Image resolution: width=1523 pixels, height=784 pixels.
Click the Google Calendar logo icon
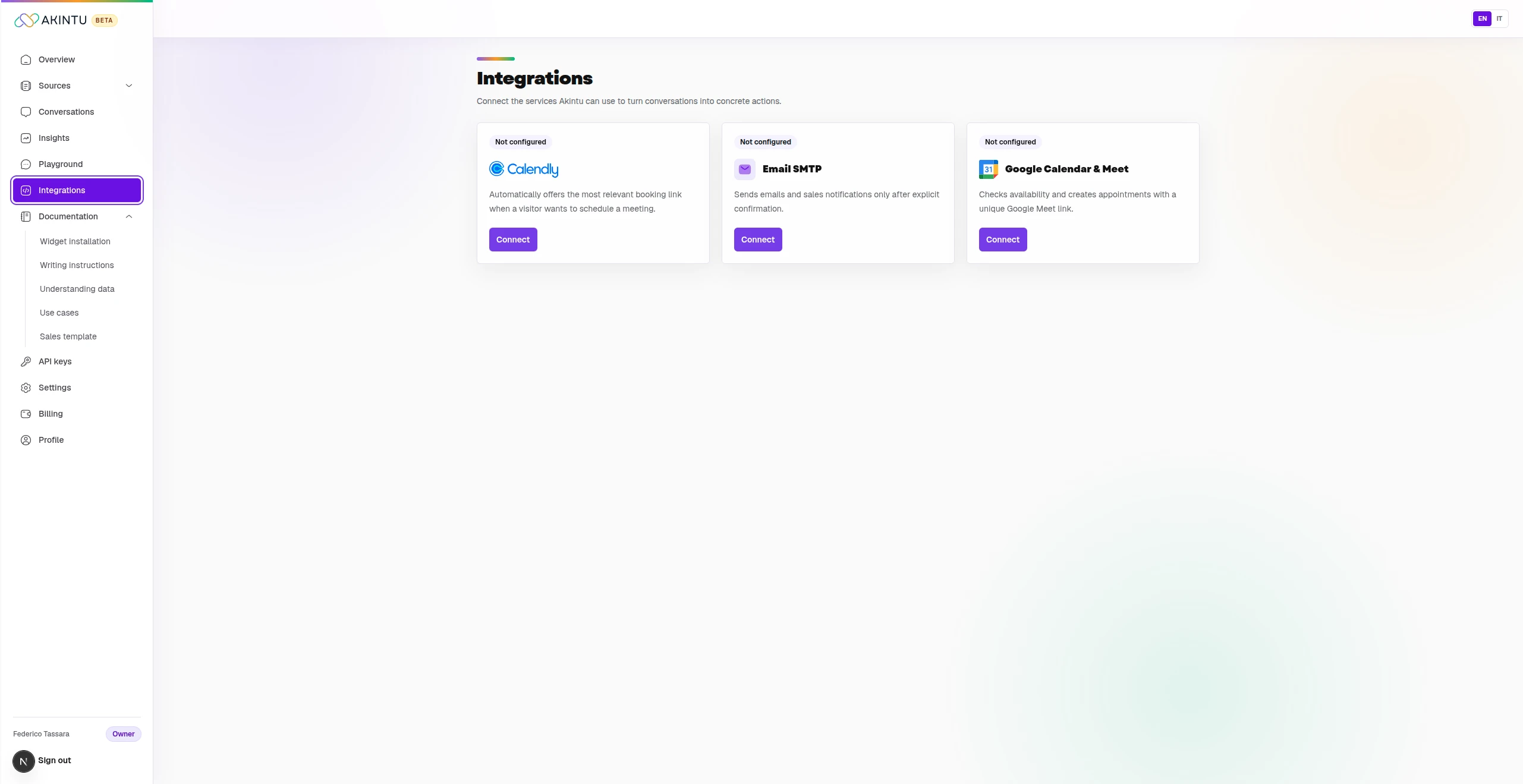pyautogui.click(x=988, y=169)
